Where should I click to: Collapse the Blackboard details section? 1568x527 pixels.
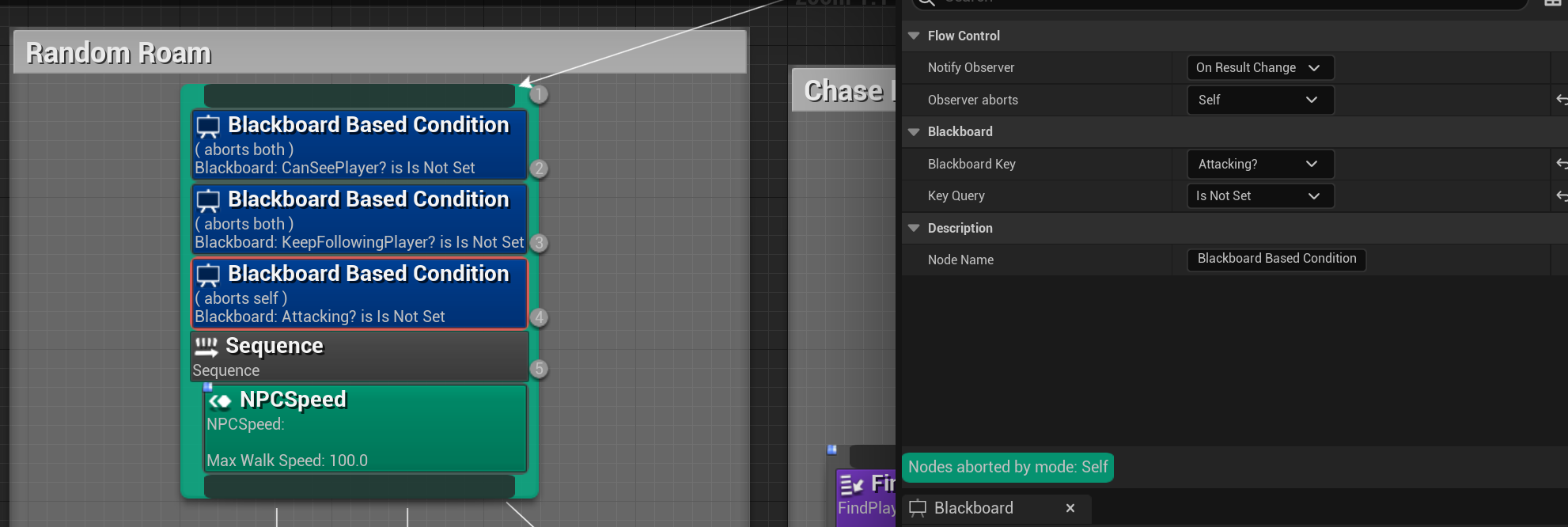point(914,131)
